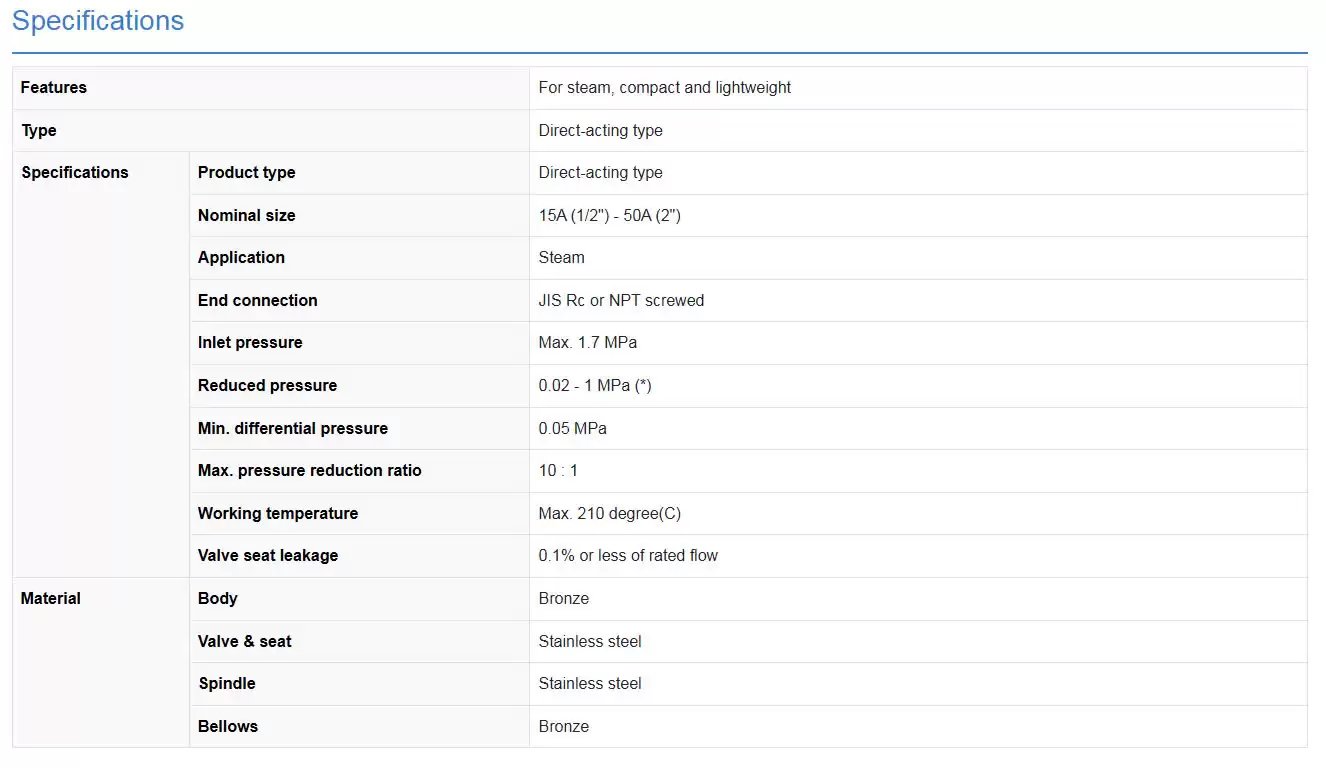This screenshot has height=768, width=1326.
Task: Select the "Valve seat leakage" label
Action: (268, 556)
